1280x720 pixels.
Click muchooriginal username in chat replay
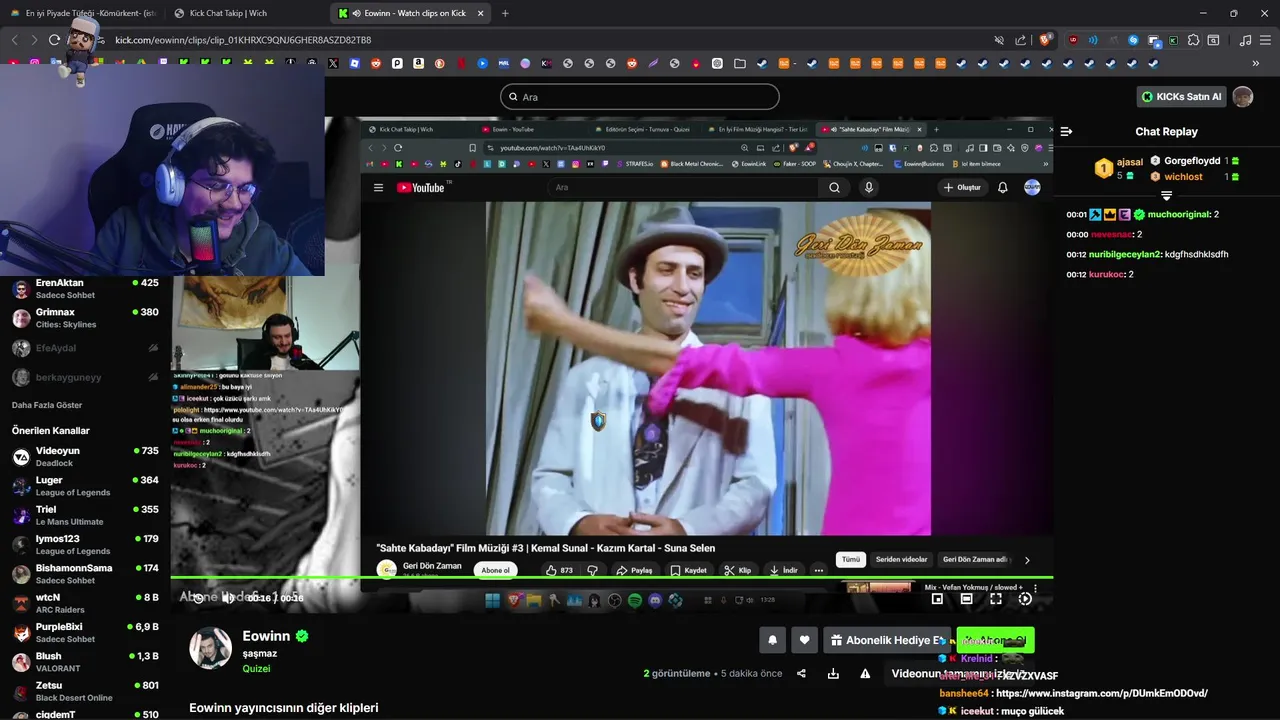1178,214
